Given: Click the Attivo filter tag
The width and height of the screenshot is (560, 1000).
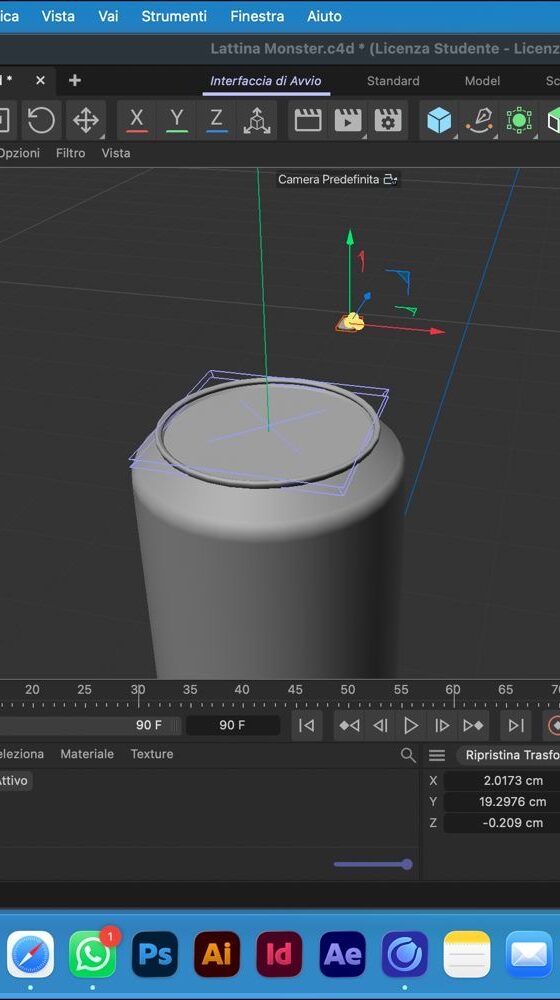Looking at the screenshot, I should [x=15, y=781].
